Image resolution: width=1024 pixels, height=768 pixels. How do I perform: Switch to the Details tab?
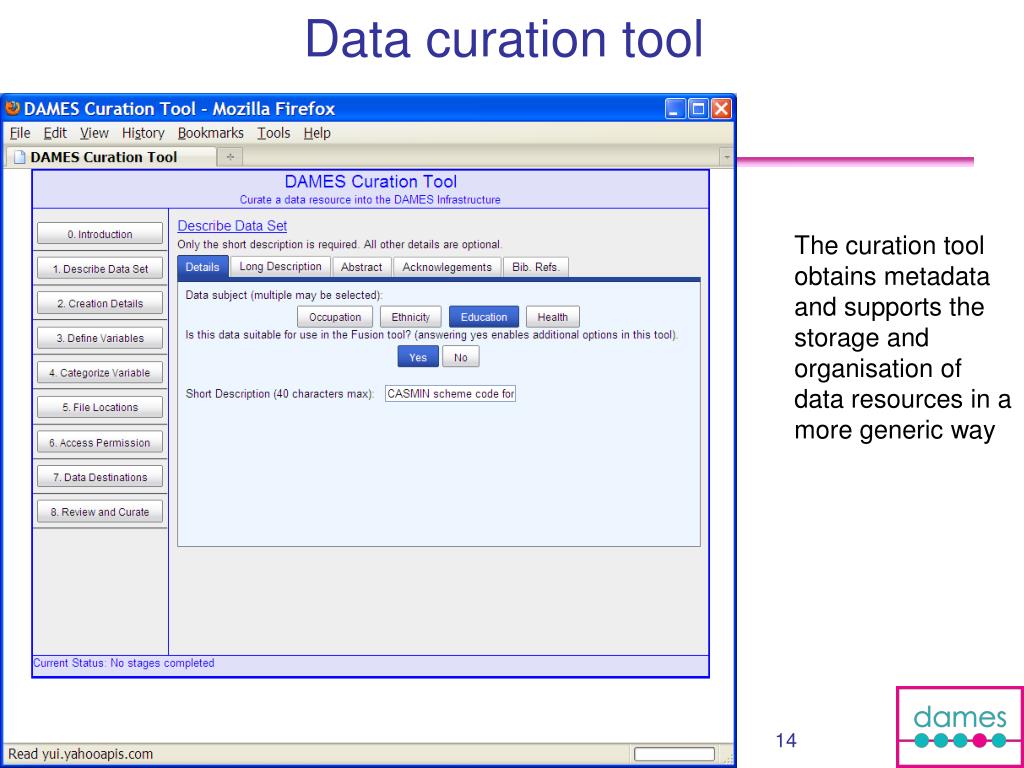(202, 266)
